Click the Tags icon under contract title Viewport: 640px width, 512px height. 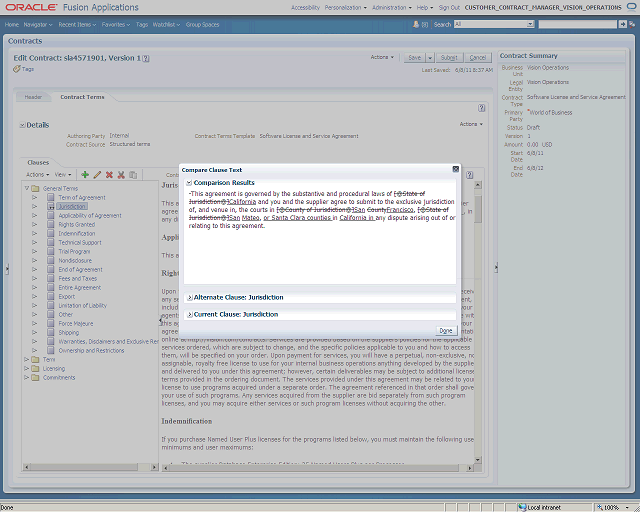(x=17, y=69)
